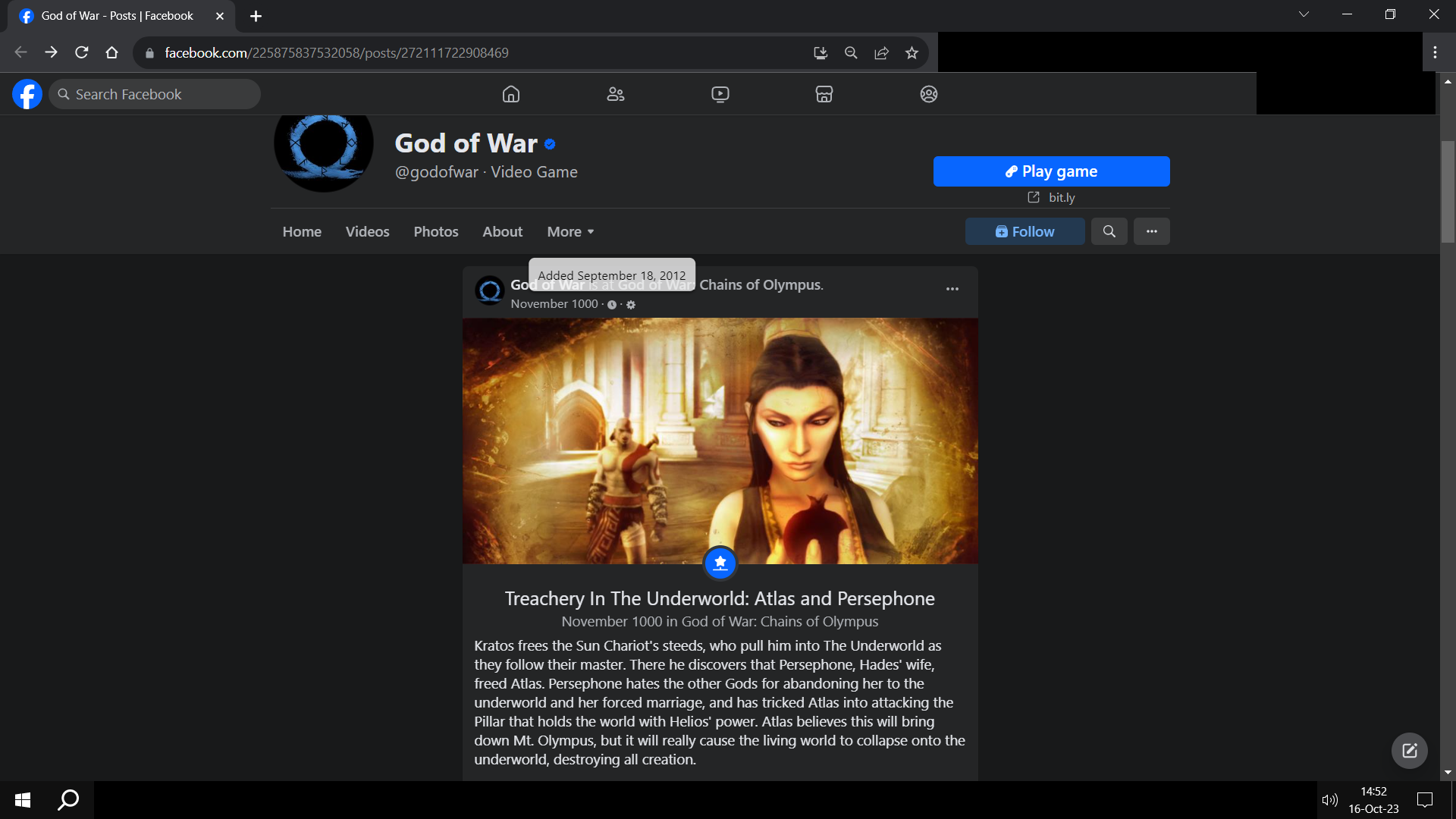Open the Kratos and Persephone post image

click(720, 440)
